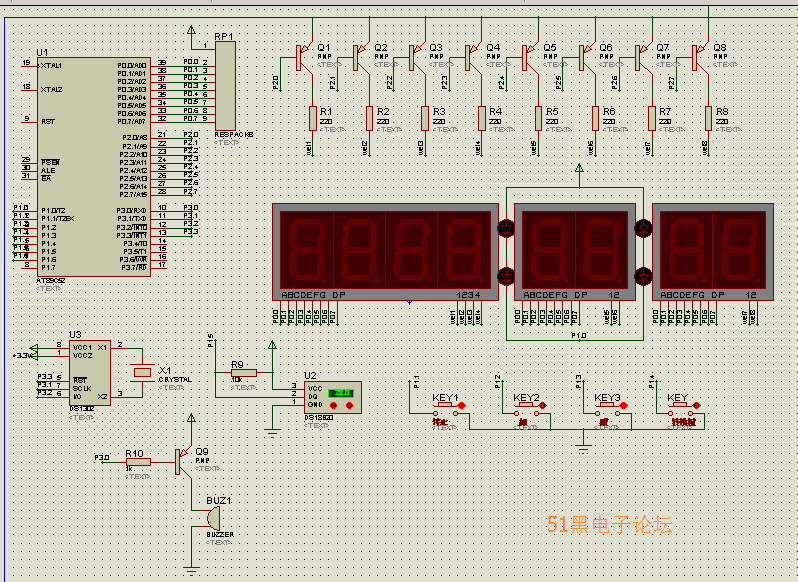
Task: Push the KEY3 button cap
Action: pyautogui.click(x=608, y=404)
